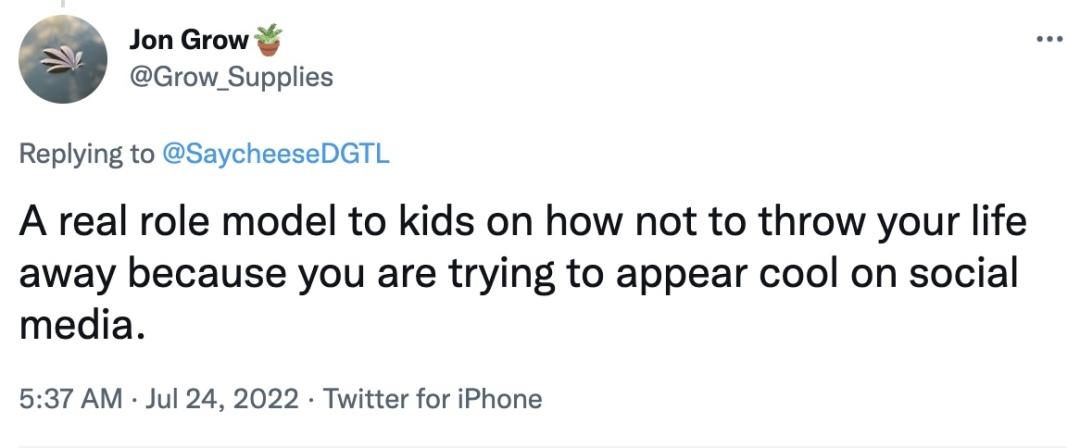1080x448 pixels.
Task: Click the thread connector line above avatar
Action: 63,4
